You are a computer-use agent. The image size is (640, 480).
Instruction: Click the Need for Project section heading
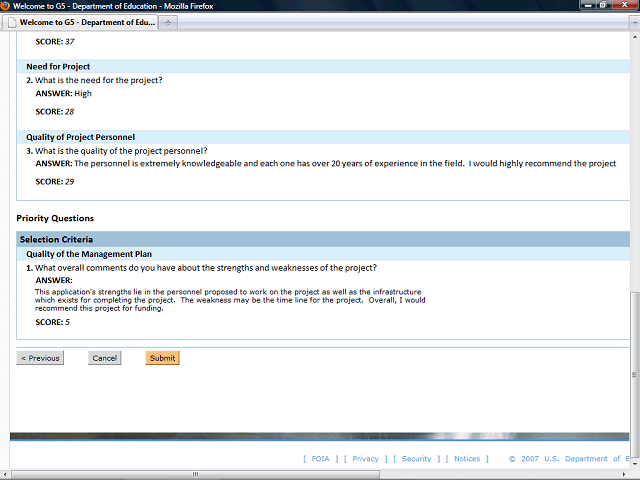pyautogui.click(x=58, y=67)
